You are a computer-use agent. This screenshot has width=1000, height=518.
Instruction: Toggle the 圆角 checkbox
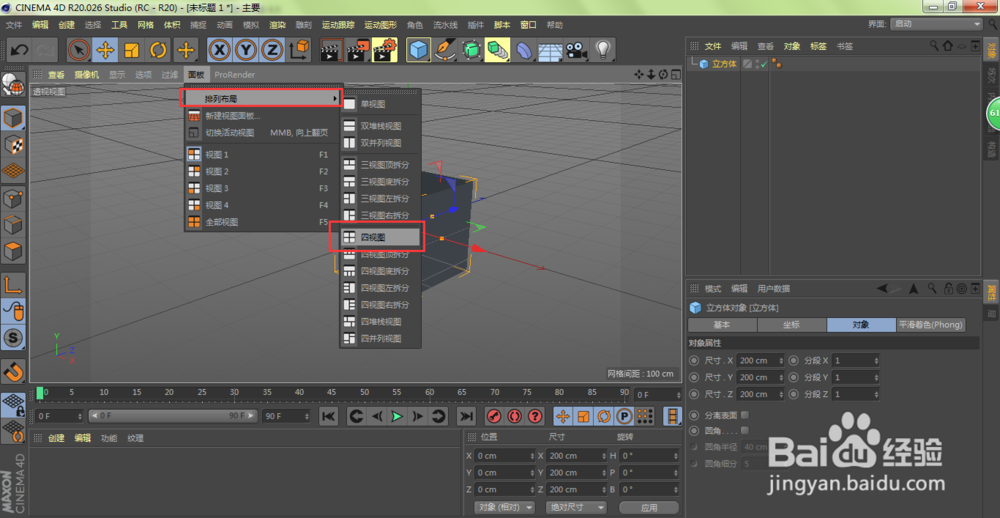coord(744,431)
